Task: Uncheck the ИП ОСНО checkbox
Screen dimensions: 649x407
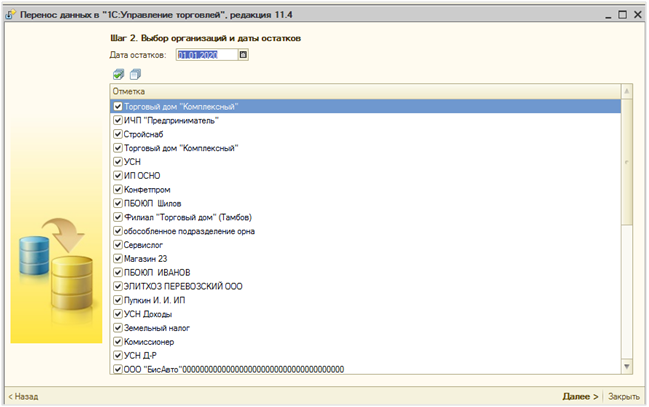Action: click(x=118, y=176)
